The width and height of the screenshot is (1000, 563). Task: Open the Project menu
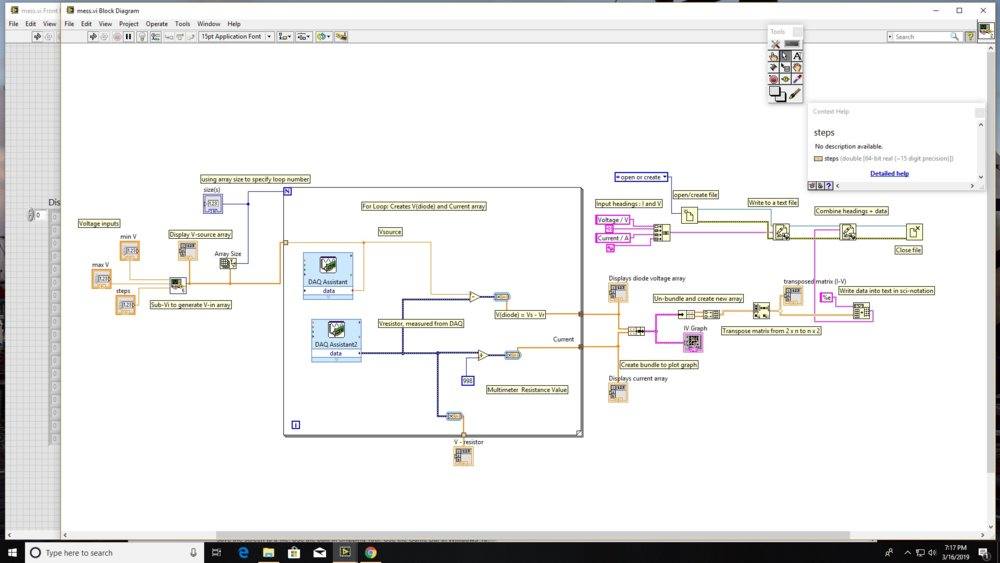pyautogui.click(x=128, y=23)
